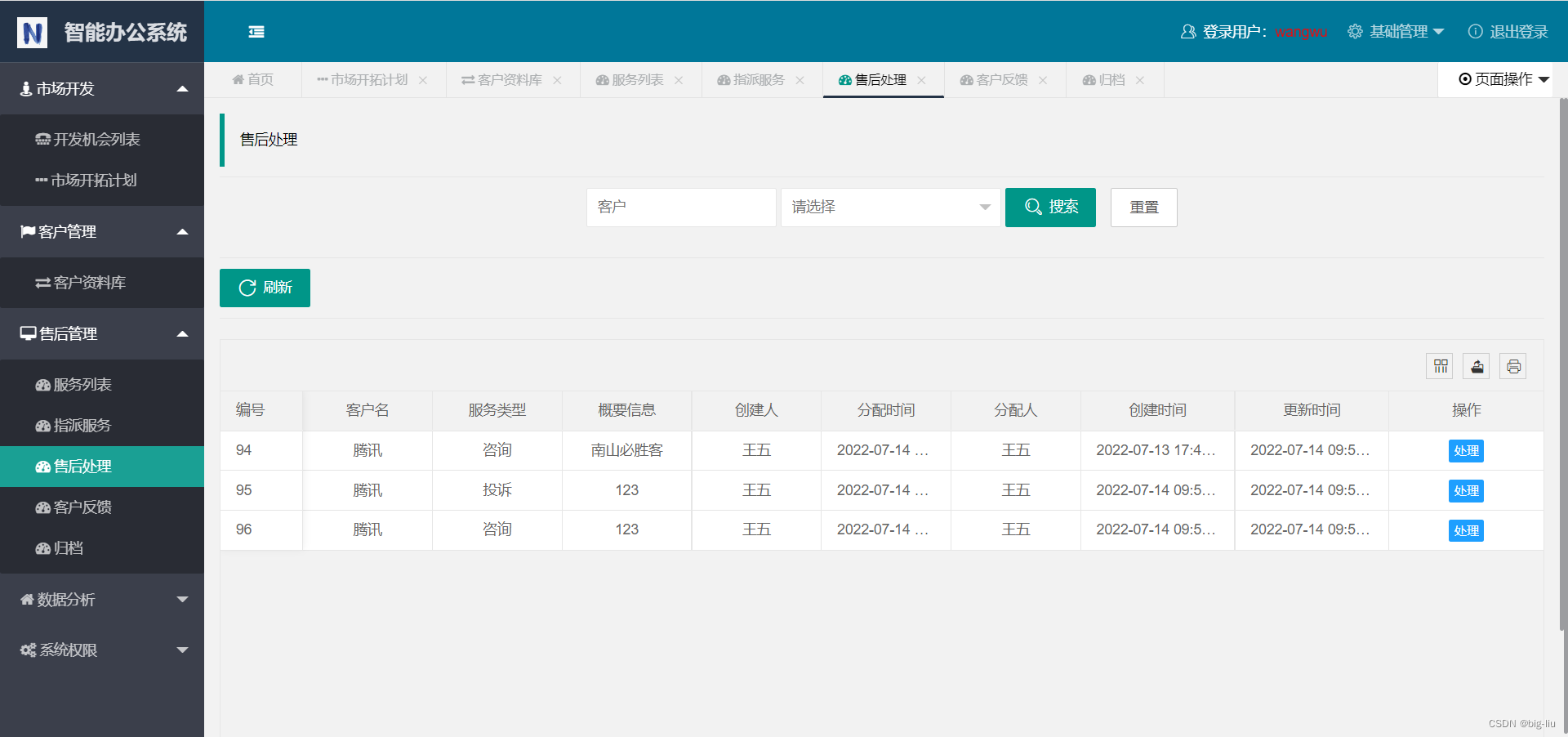Click the 服务类型 column header
Screen dimensions: 1568x737
(497, 410)
